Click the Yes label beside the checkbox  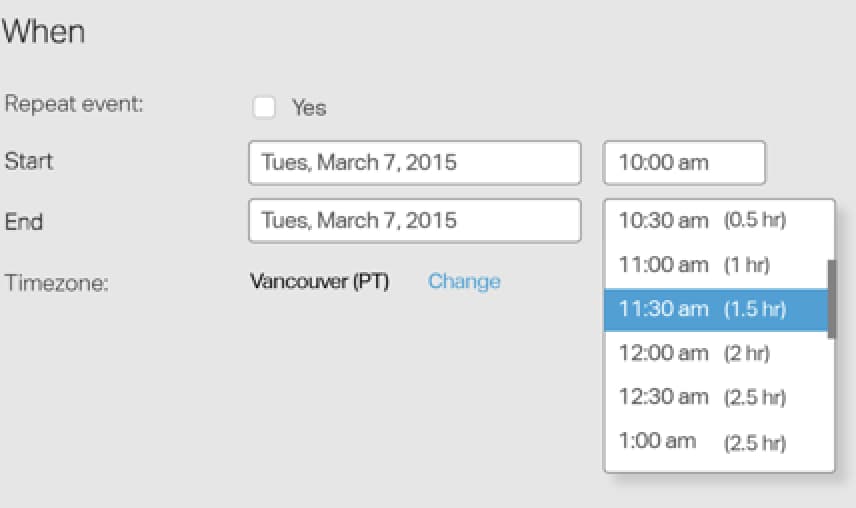[309, 107]
